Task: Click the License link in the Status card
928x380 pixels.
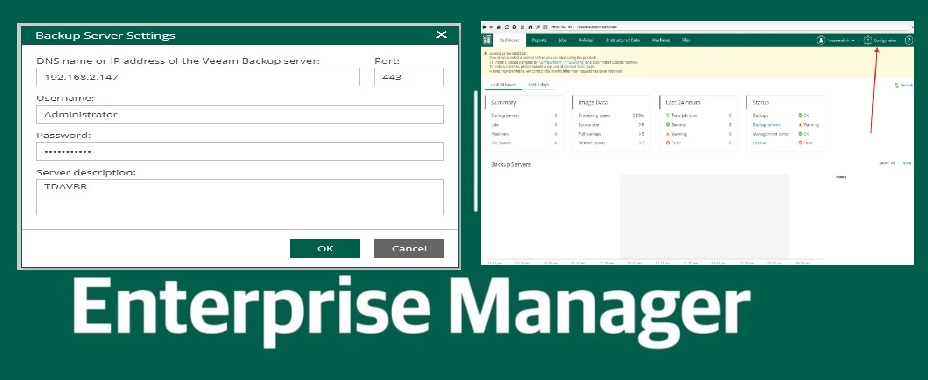Action: [759, 143]
